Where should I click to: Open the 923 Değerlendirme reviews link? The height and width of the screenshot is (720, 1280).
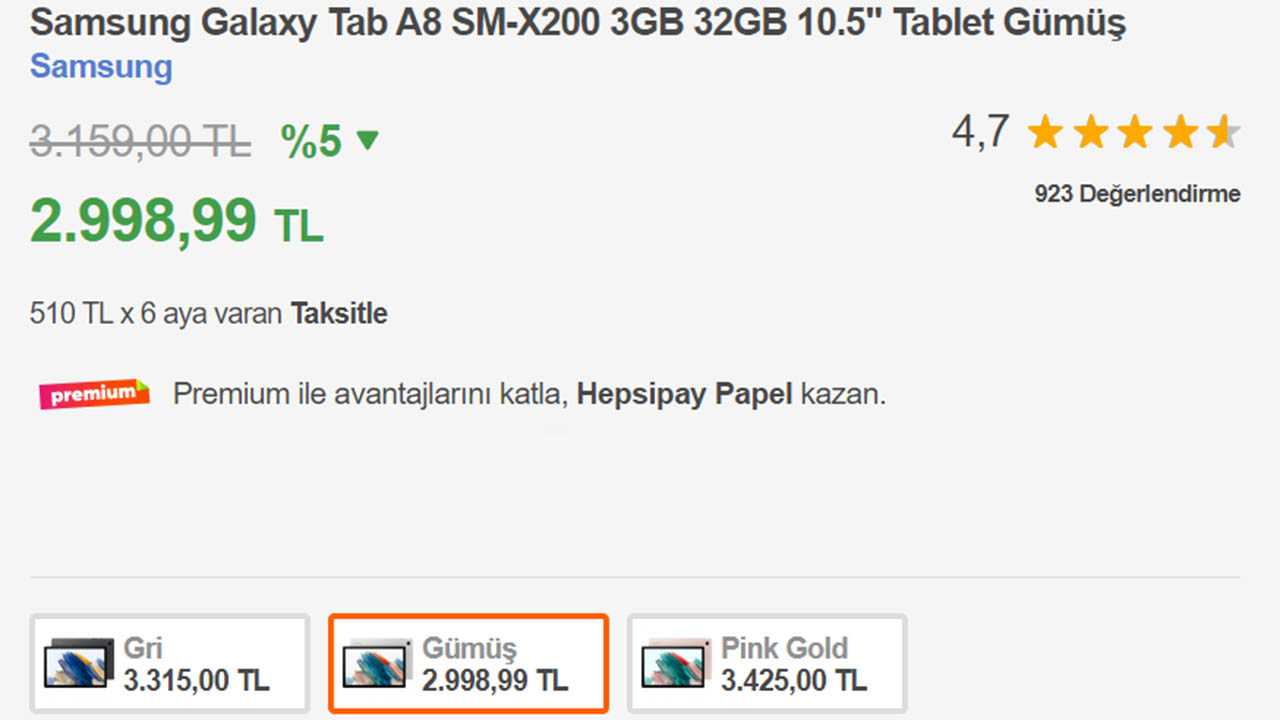click(x=1137, y=194)
